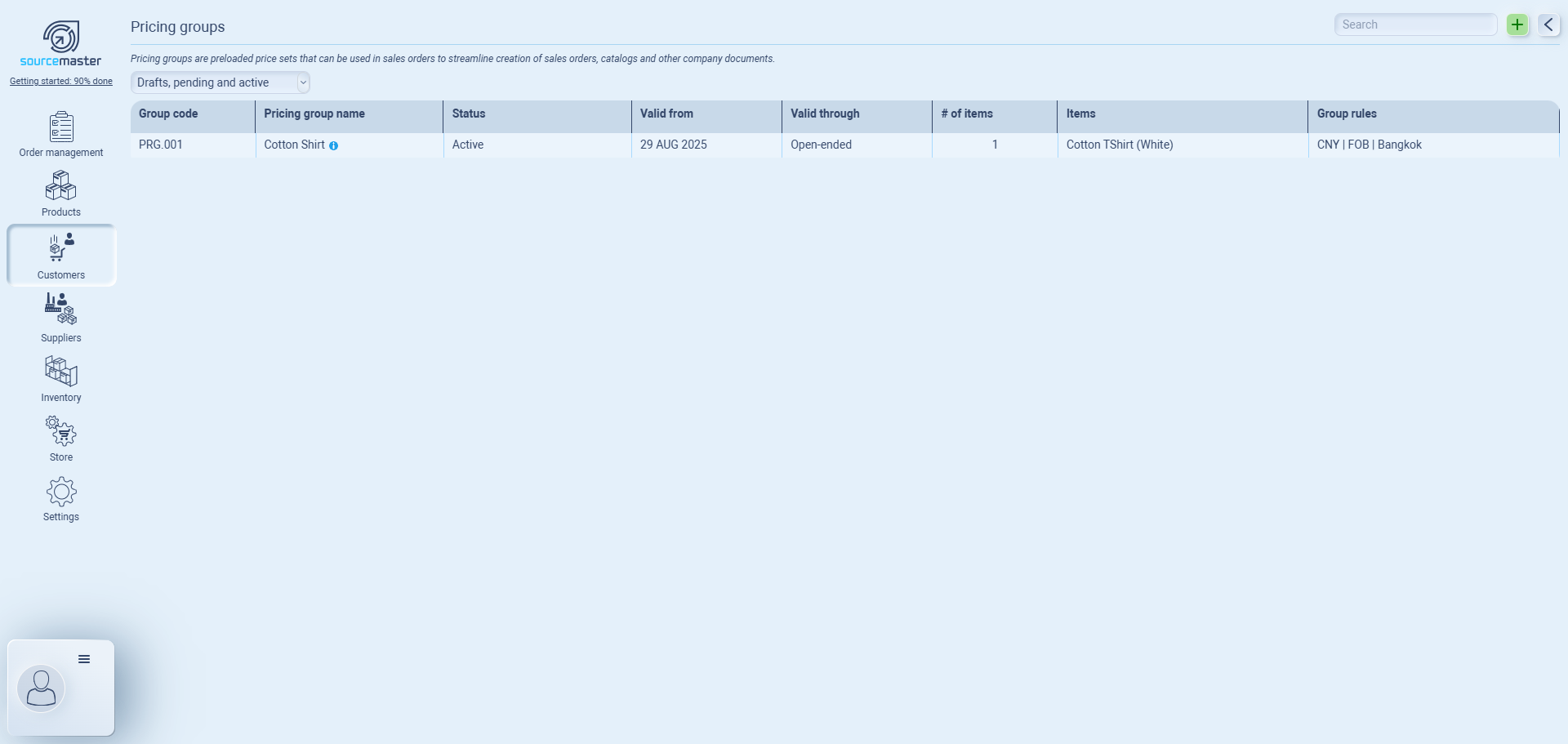Click the Getting started: 90% done link
The image size is (1568, 744).
coord(61,82)
